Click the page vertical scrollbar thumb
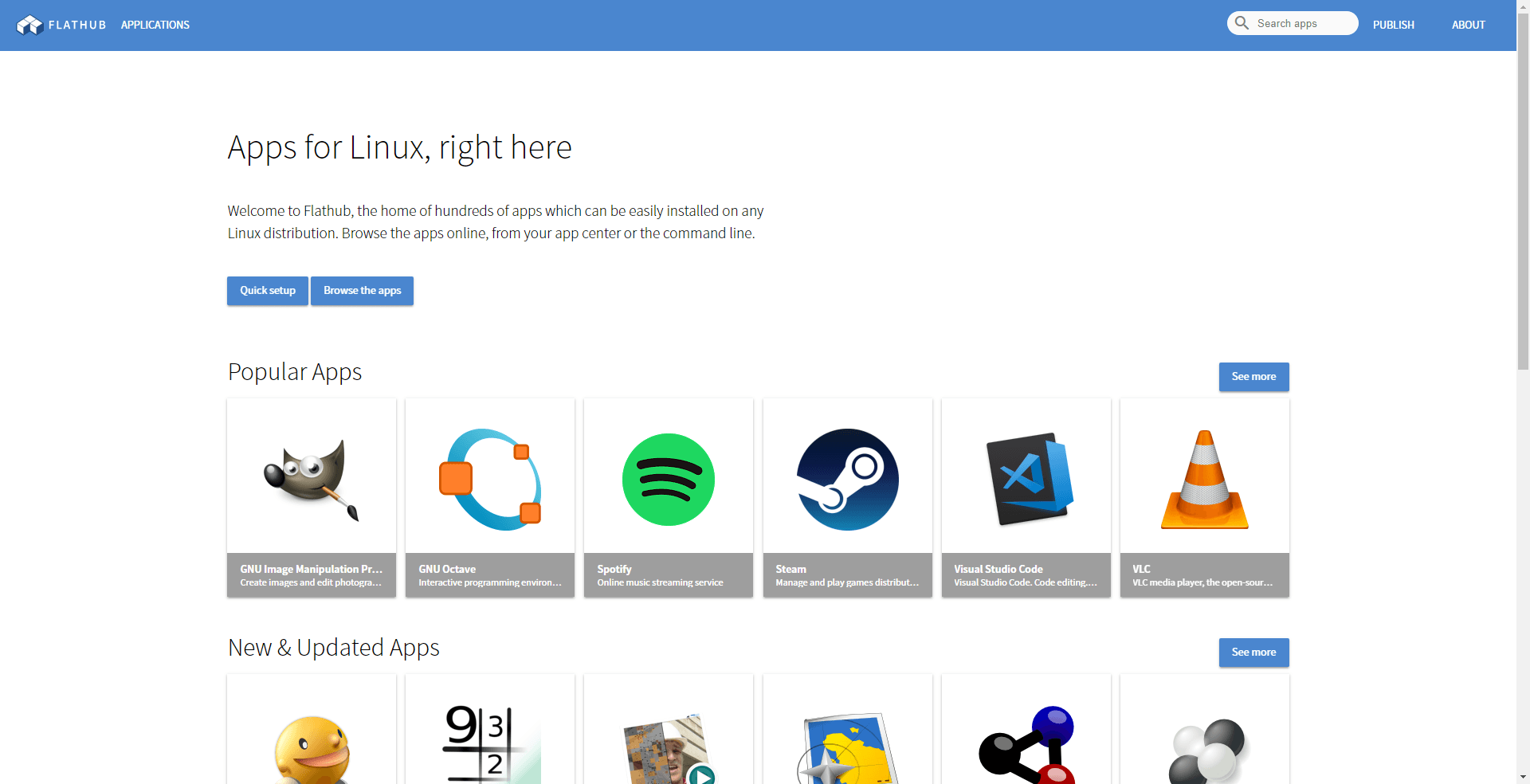 [x=1523, y=191]
